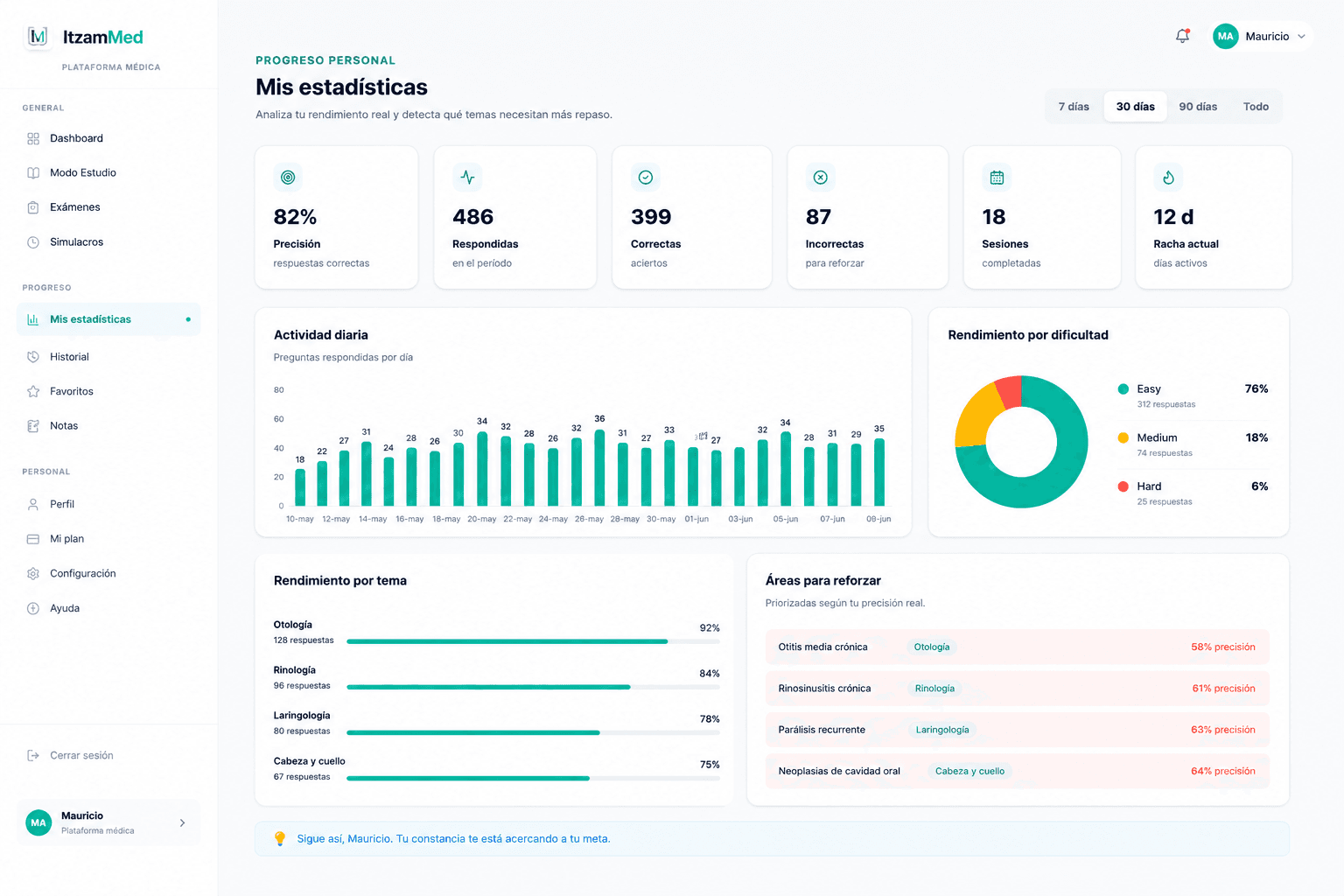Click the lightbulb tip icon
This screenshot has height=896, width=1344.
click(280, 838)
